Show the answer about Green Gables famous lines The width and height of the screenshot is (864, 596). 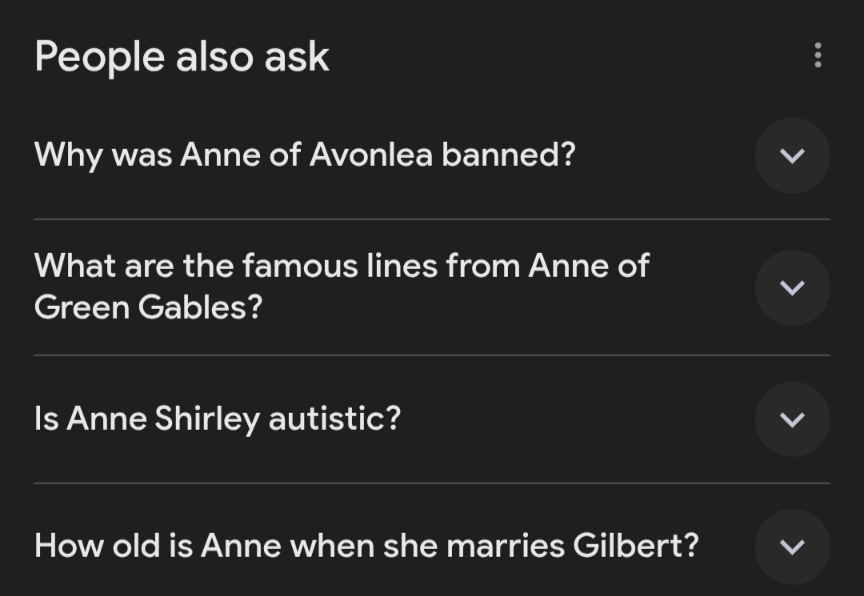tap(792, 288)
